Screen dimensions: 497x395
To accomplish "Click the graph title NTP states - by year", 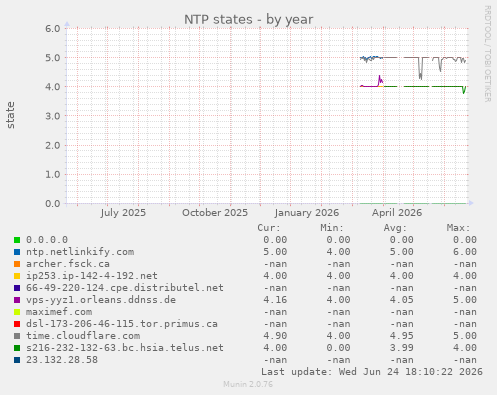I will pos(248,19).
